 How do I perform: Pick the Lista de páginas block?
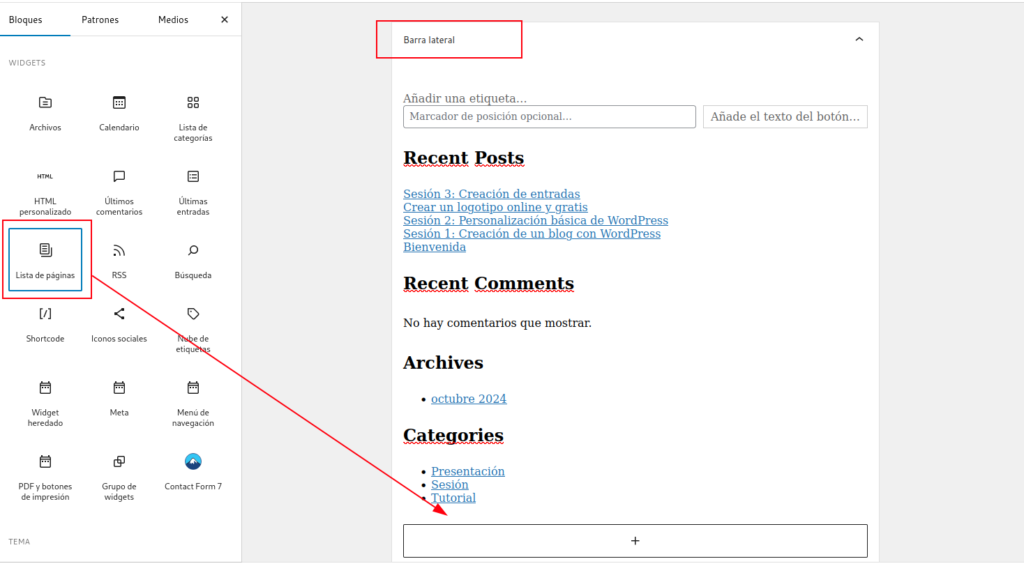45,260
